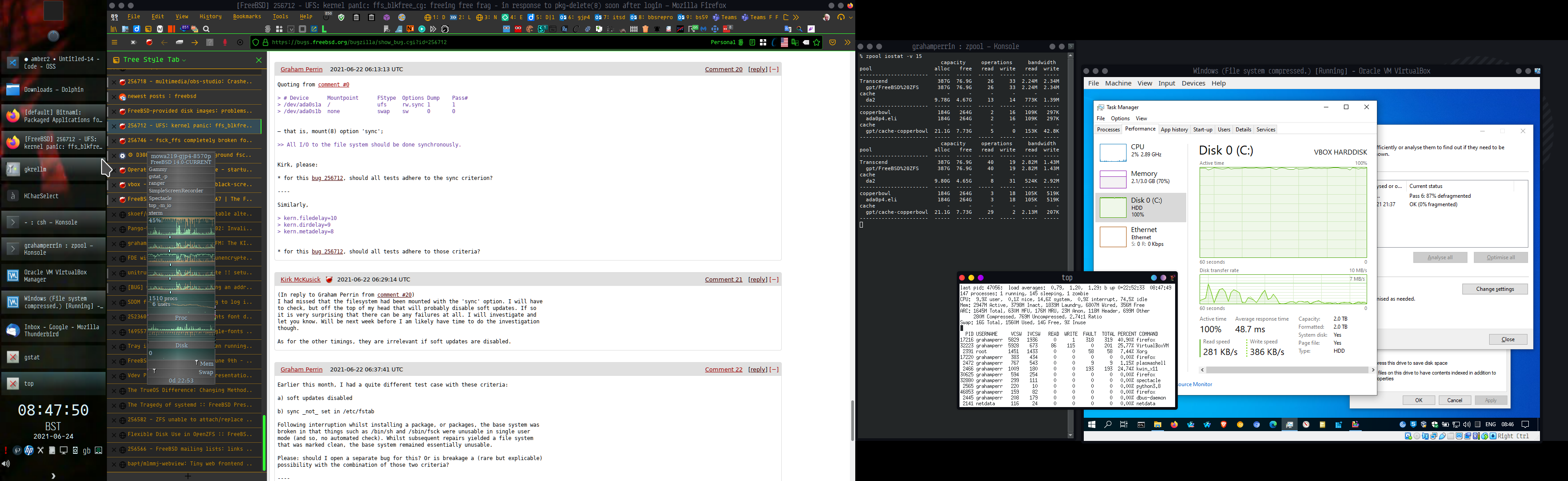Click the US flag extension icon
The width and height of the screenshot is (1568, 481).
[x=784, y=43]
